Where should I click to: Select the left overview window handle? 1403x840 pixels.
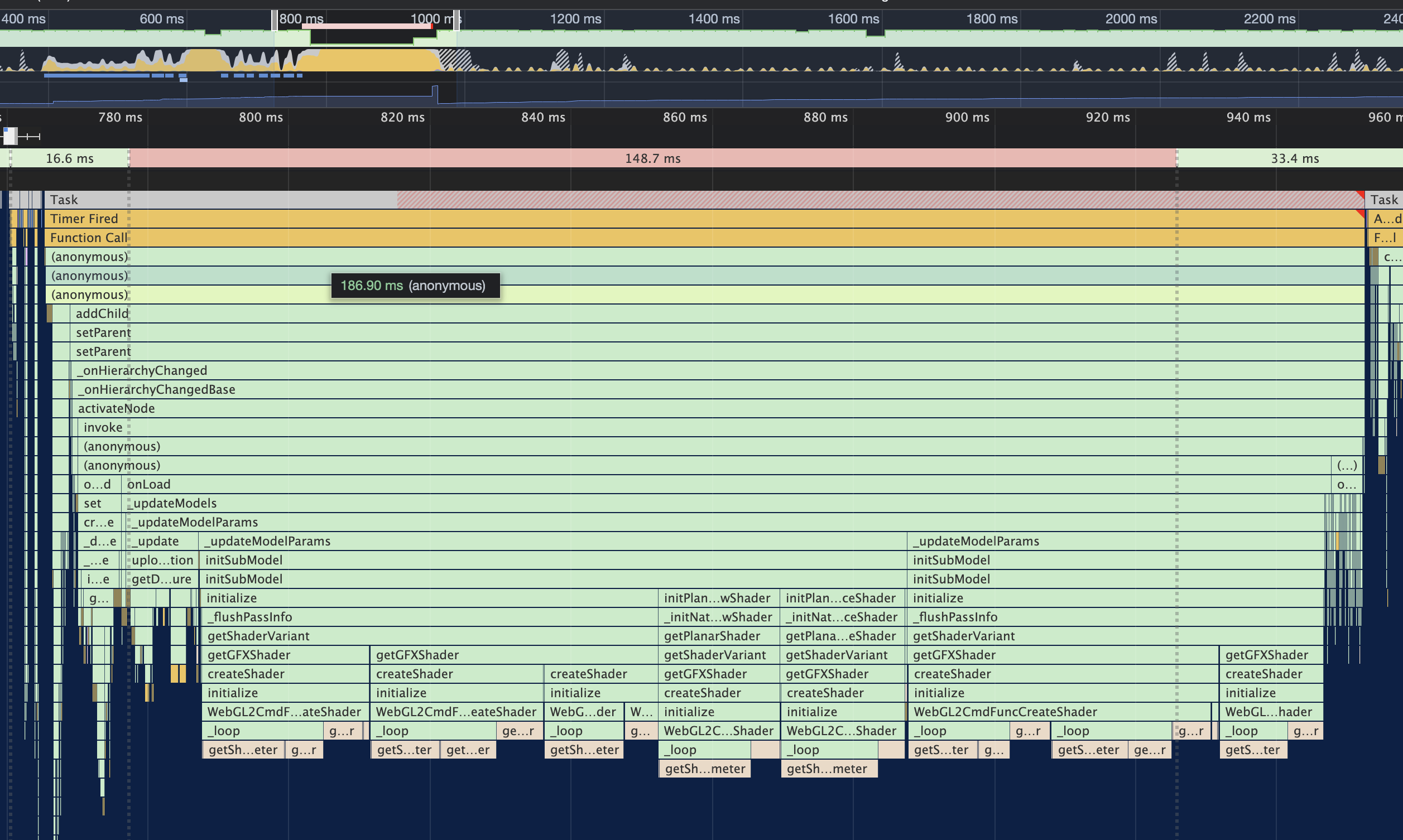click(275, 20)
